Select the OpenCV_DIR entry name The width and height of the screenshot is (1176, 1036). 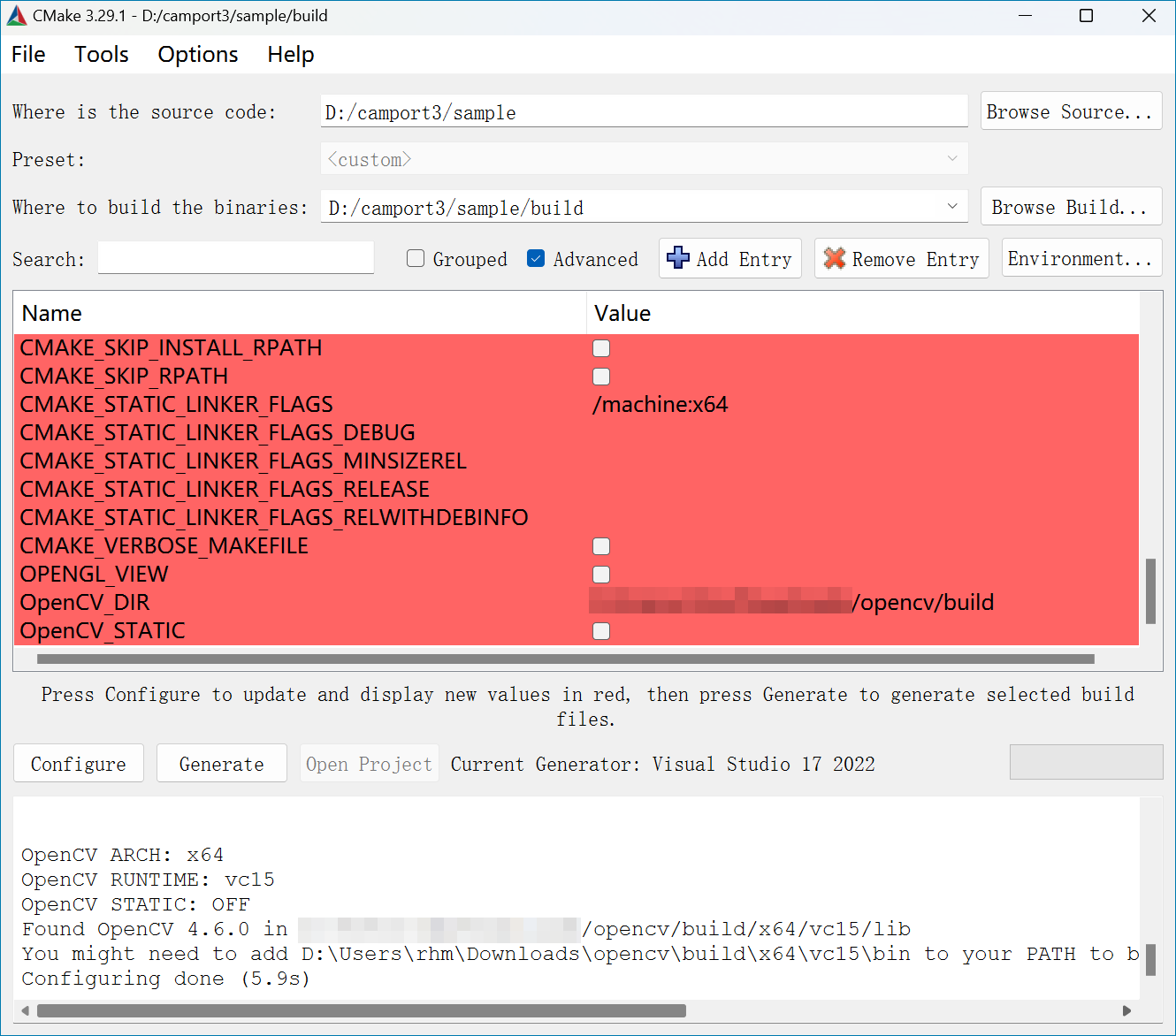85,603
